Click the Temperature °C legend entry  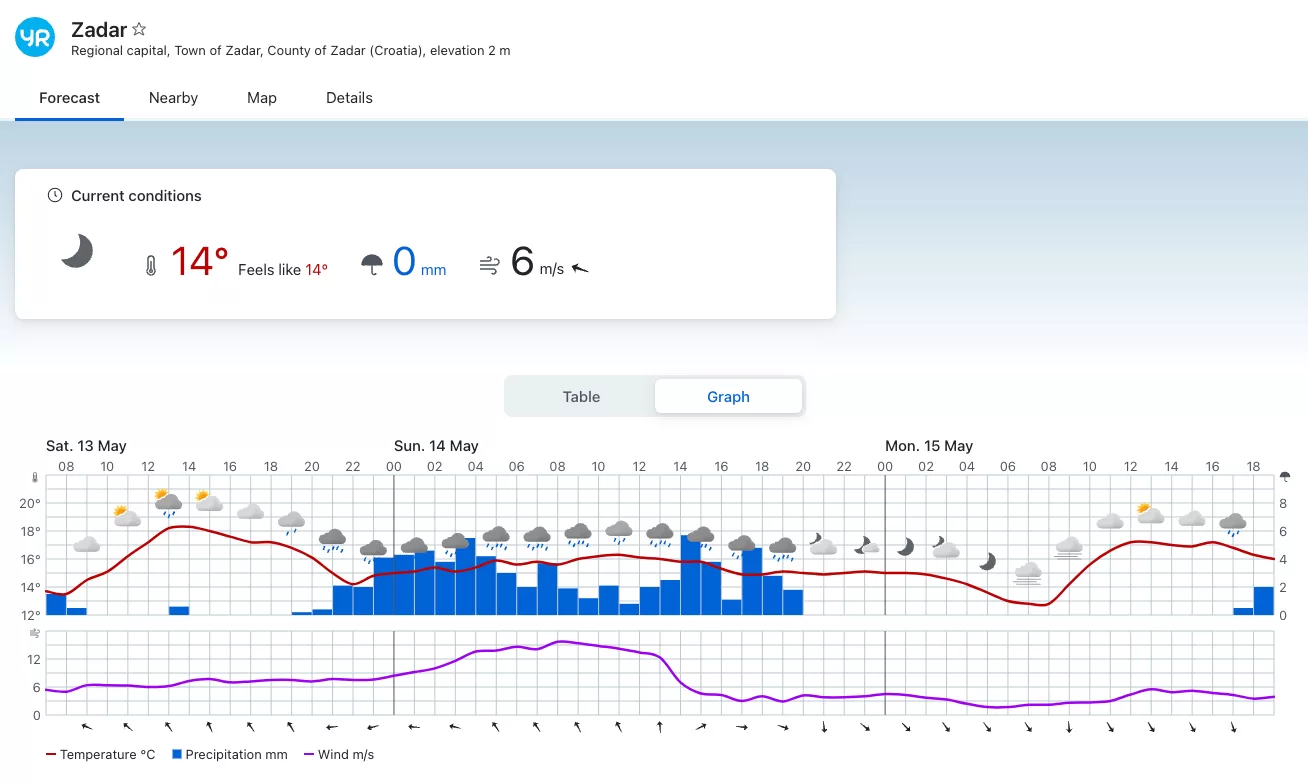click(x=101, y=755)
